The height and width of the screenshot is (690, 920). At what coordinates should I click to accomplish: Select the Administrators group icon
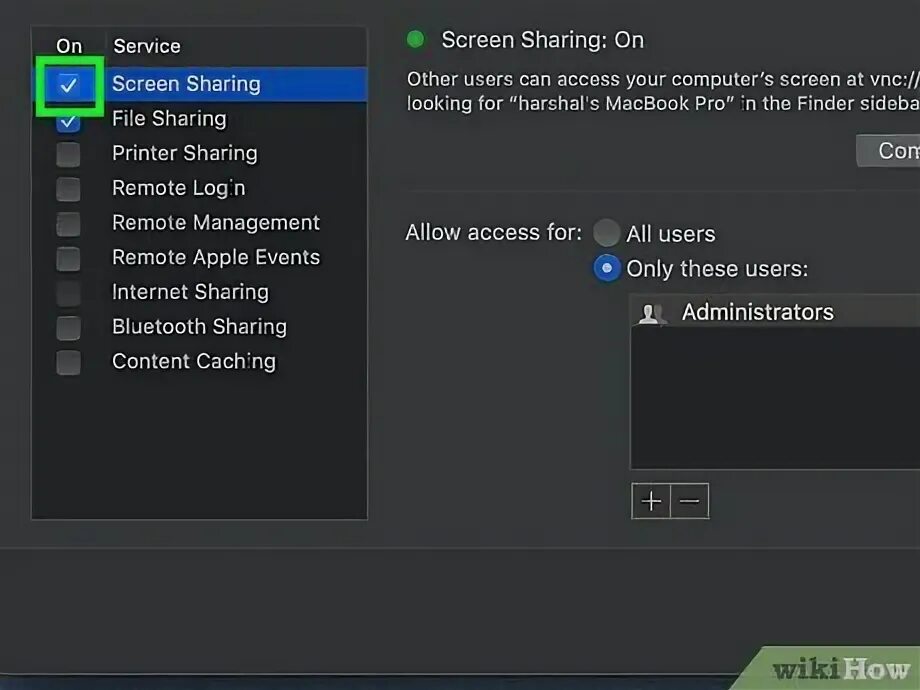pos(651,313)
